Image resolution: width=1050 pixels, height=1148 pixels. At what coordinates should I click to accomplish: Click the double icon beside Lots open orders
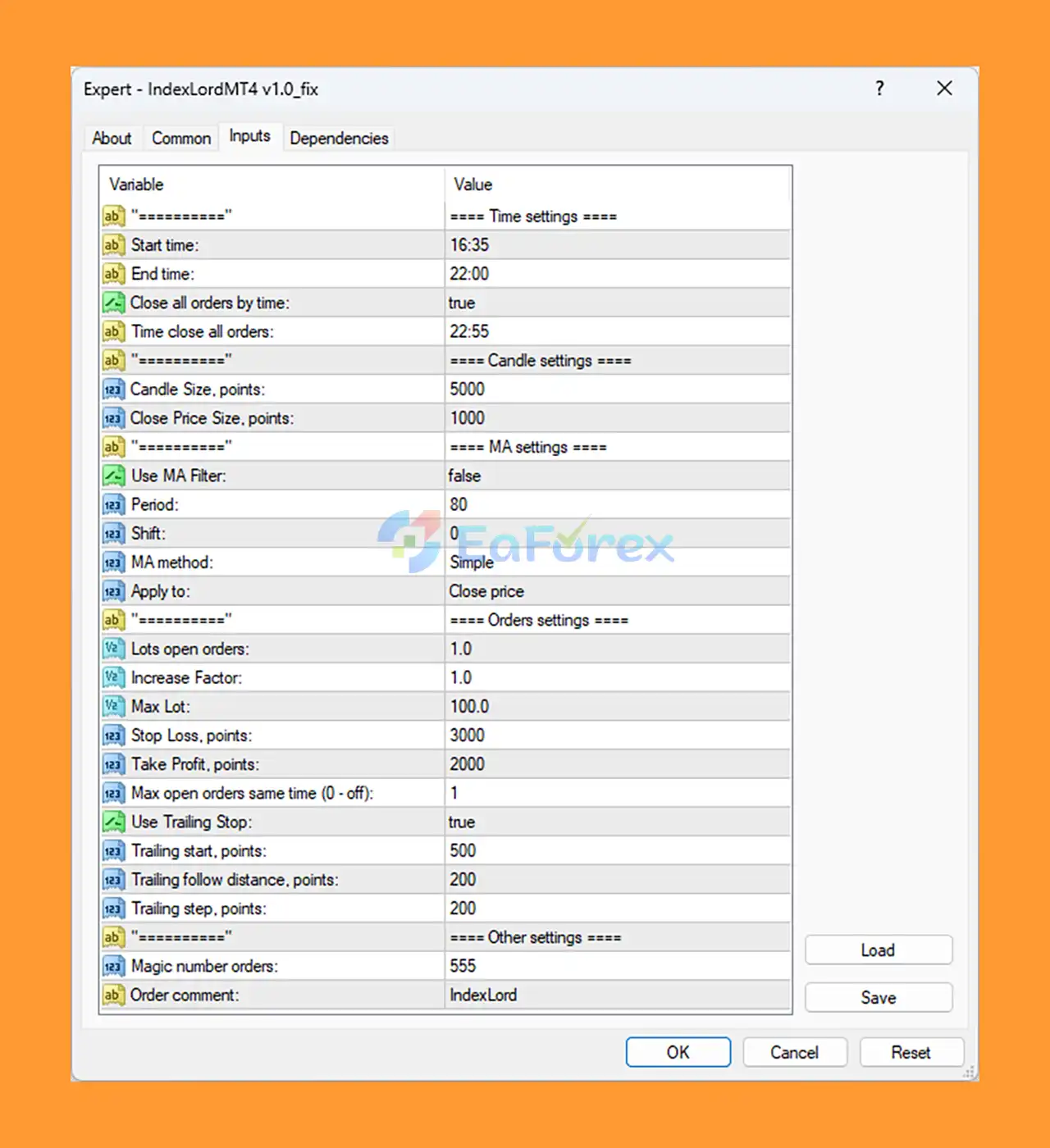(113, 649)
